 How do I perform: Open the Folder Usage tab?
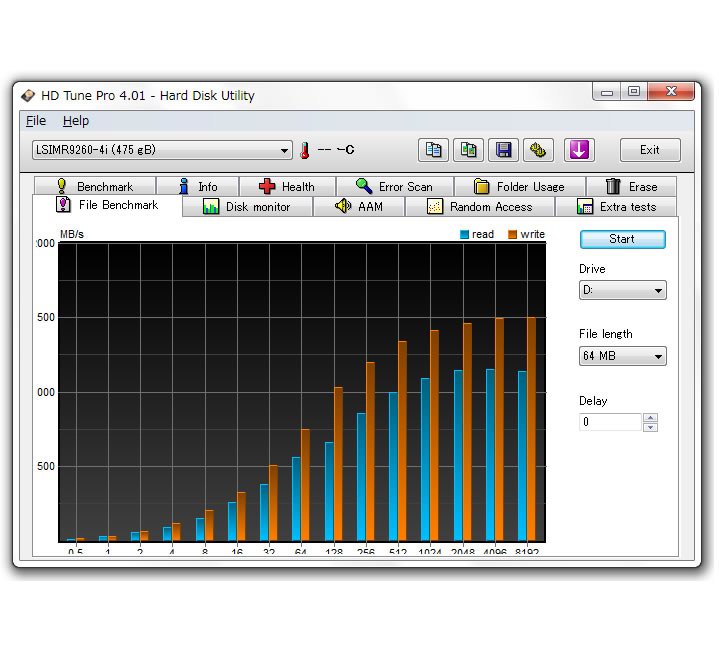point(518,186)
